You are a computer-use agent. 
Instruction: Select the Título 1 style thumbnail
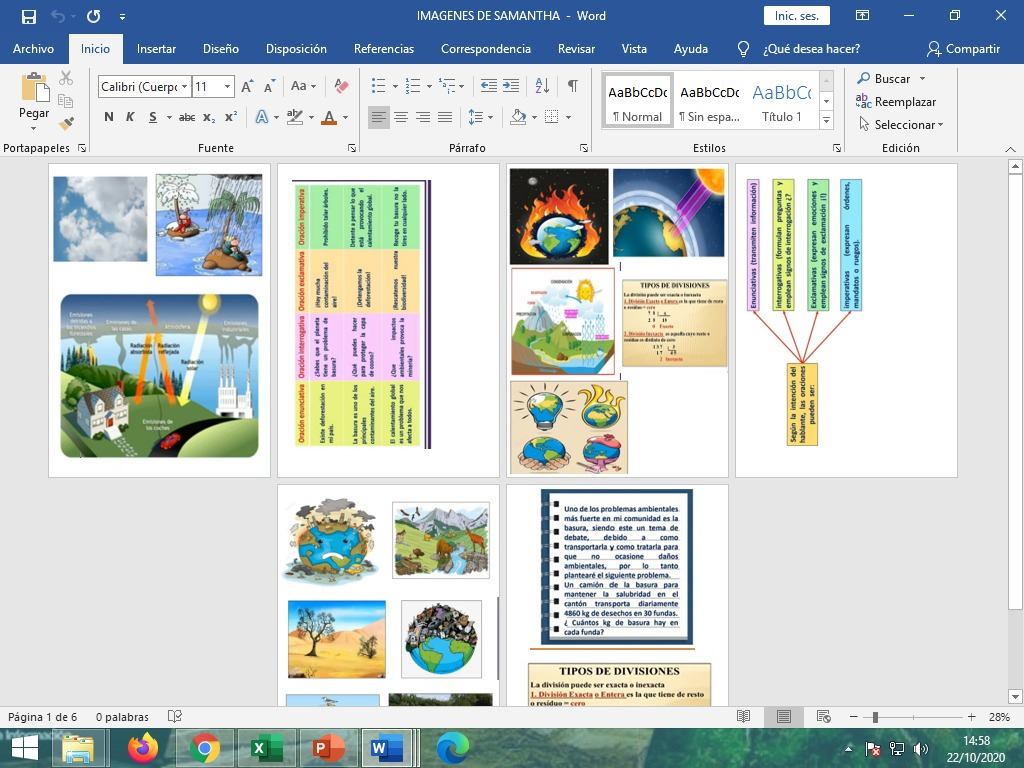[x=781, y=100]
